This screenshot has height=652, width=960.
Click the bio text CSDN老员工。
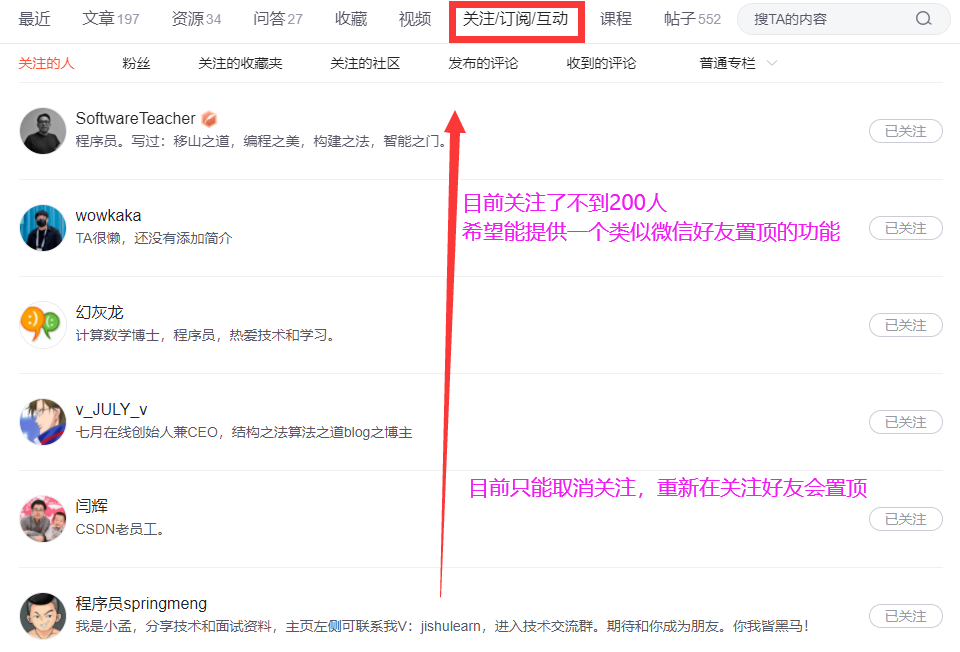point(120,530)
